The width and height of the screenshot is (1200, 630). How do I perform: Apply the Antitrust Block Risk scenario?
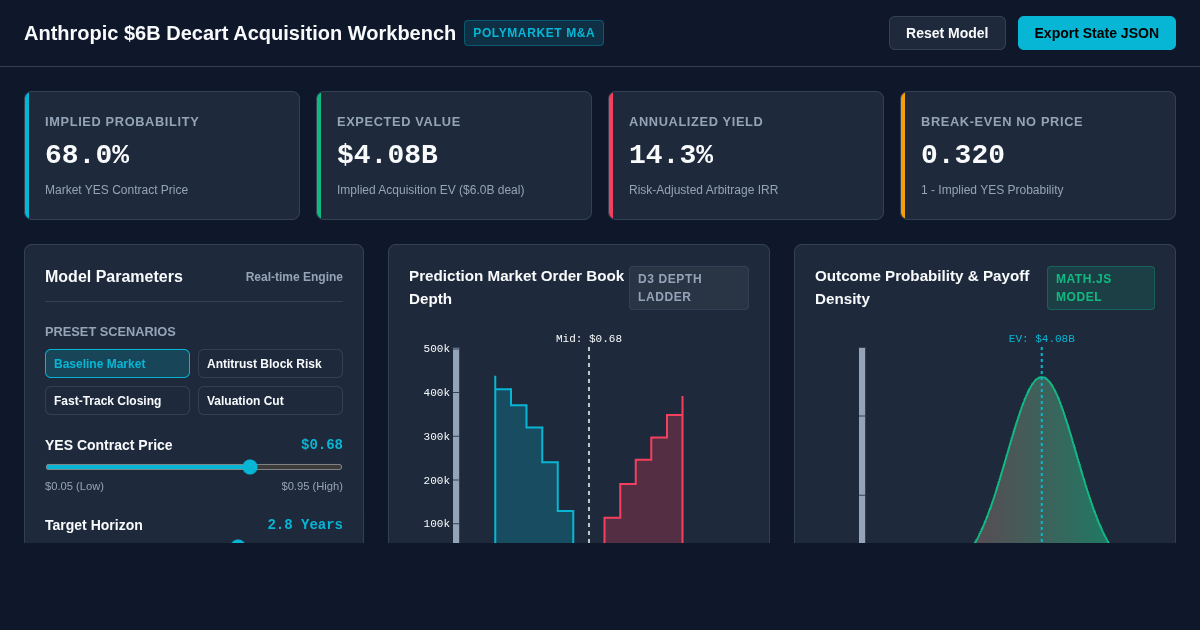coord(270,364)
